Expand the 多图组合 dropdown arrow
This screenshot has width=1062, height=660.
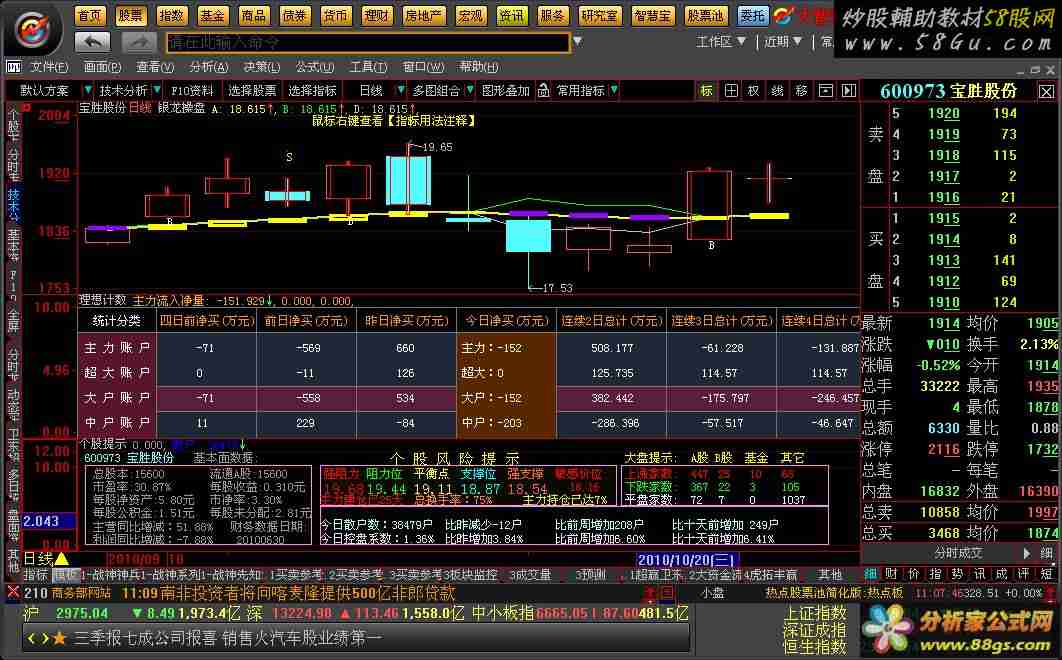coord(469,89)
